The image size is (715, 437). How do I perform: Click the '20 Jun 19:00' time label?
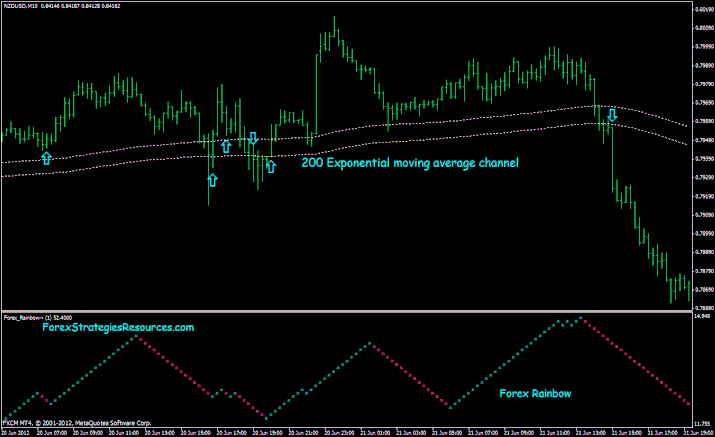click(268, 432)
